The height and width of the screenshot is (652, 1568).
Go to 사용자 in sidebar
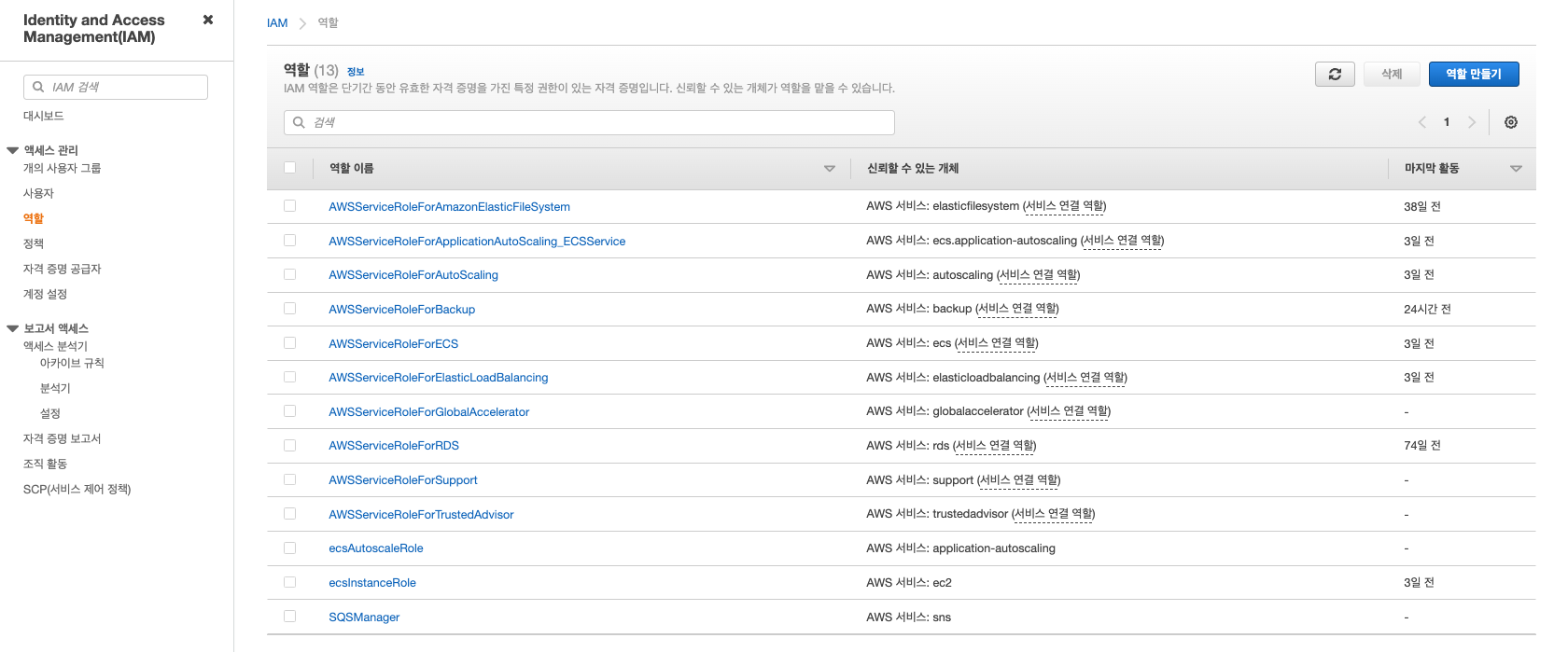point(38,193)
